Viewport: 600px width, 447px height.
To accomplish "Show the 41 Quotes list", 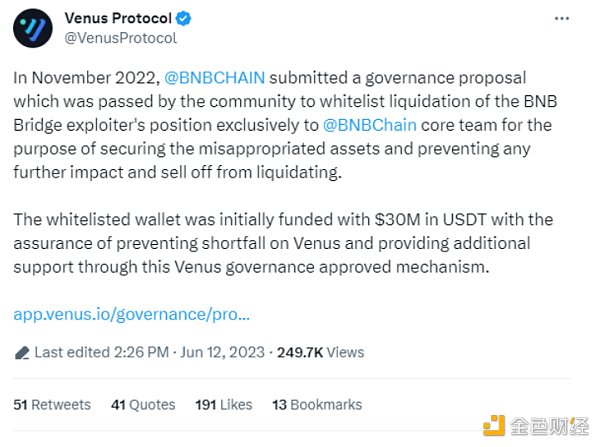I will (143, 405).
